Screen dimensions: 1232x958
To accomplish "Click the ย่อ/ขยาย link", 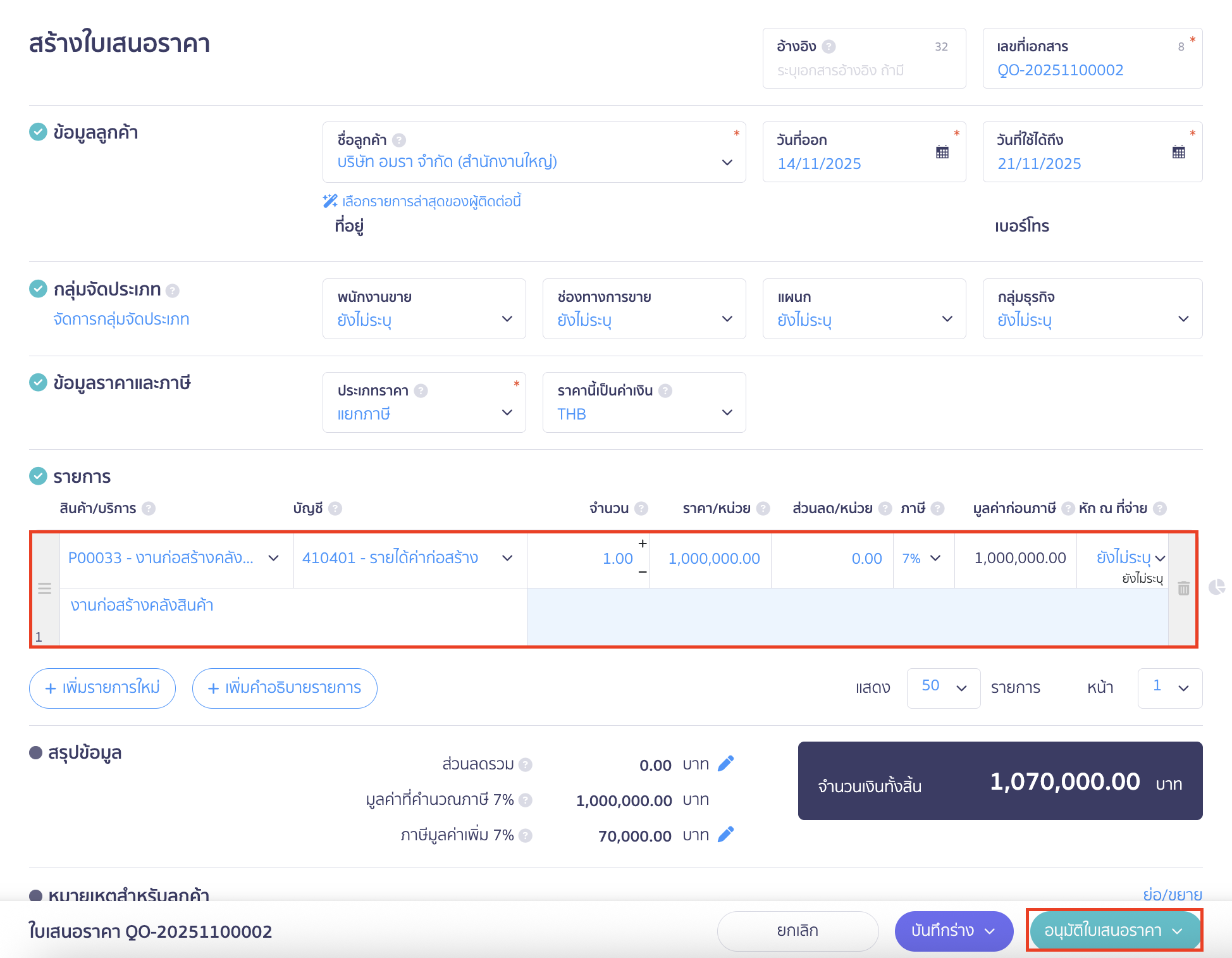I will click(1172, 894).
